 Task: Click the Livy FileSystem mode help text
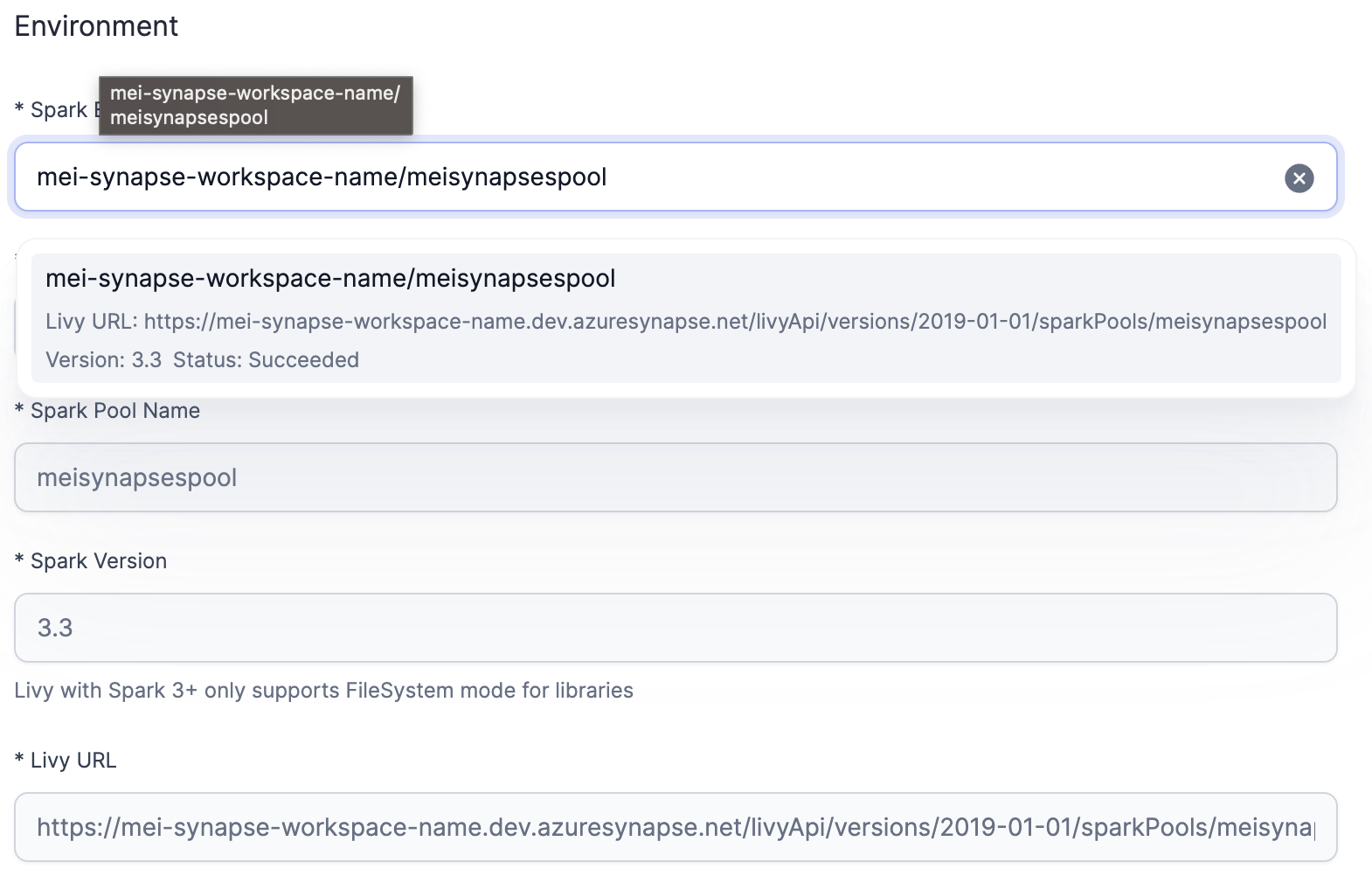[323, 691]
